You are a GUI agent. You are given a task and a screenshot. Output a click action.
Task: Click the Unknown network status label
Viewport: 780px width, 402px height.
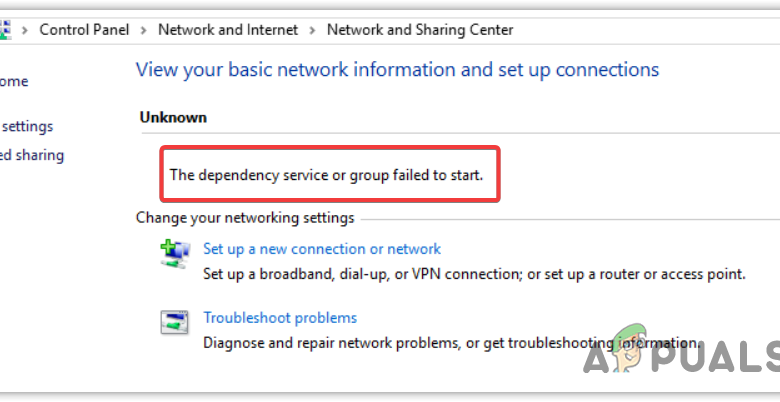[x=173, y=117]
